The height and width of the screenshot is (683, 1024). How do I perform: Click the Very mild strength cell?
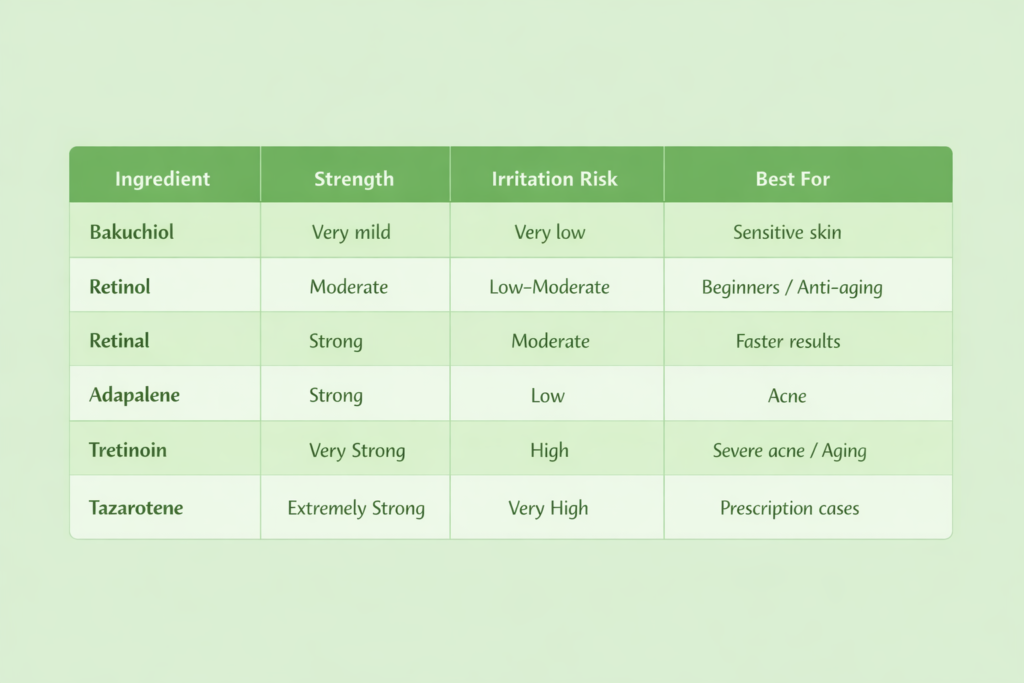351,233
